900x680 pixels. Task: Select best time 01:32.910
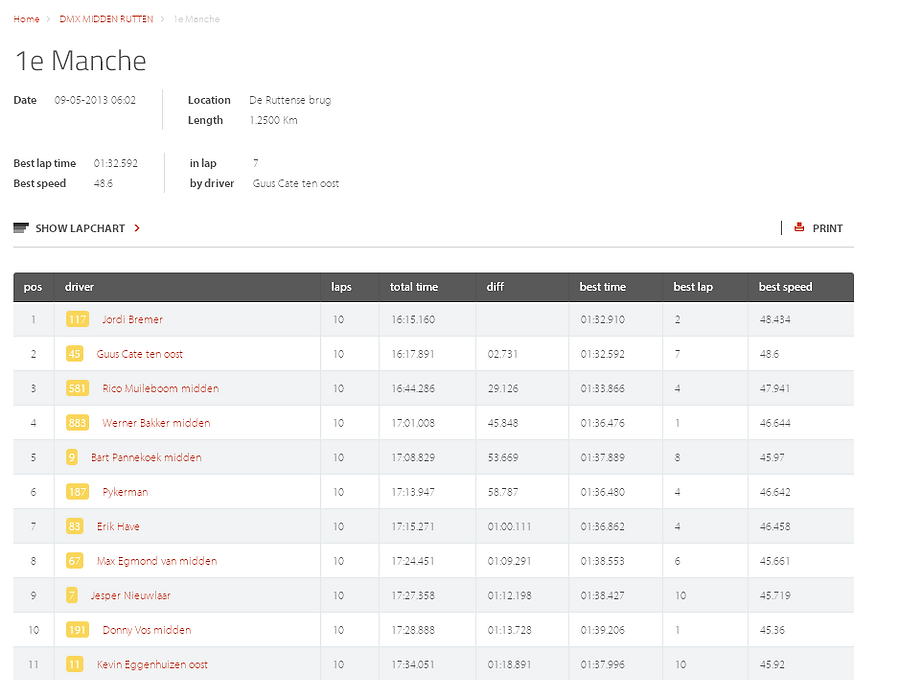(x=603, y=319)
